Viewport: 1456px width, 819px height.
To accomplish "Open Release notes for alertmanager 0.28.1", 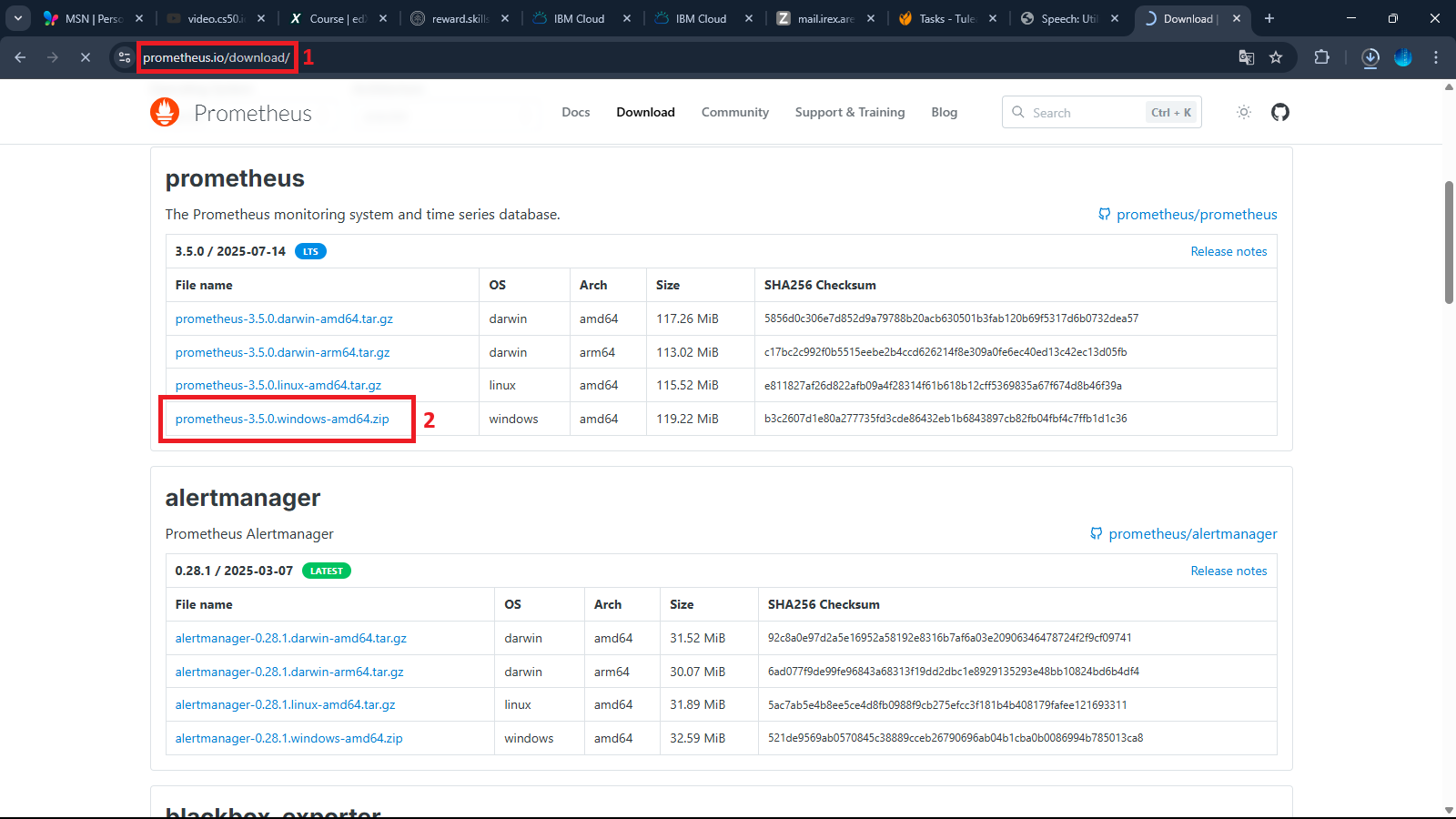I will point(1228,571).
